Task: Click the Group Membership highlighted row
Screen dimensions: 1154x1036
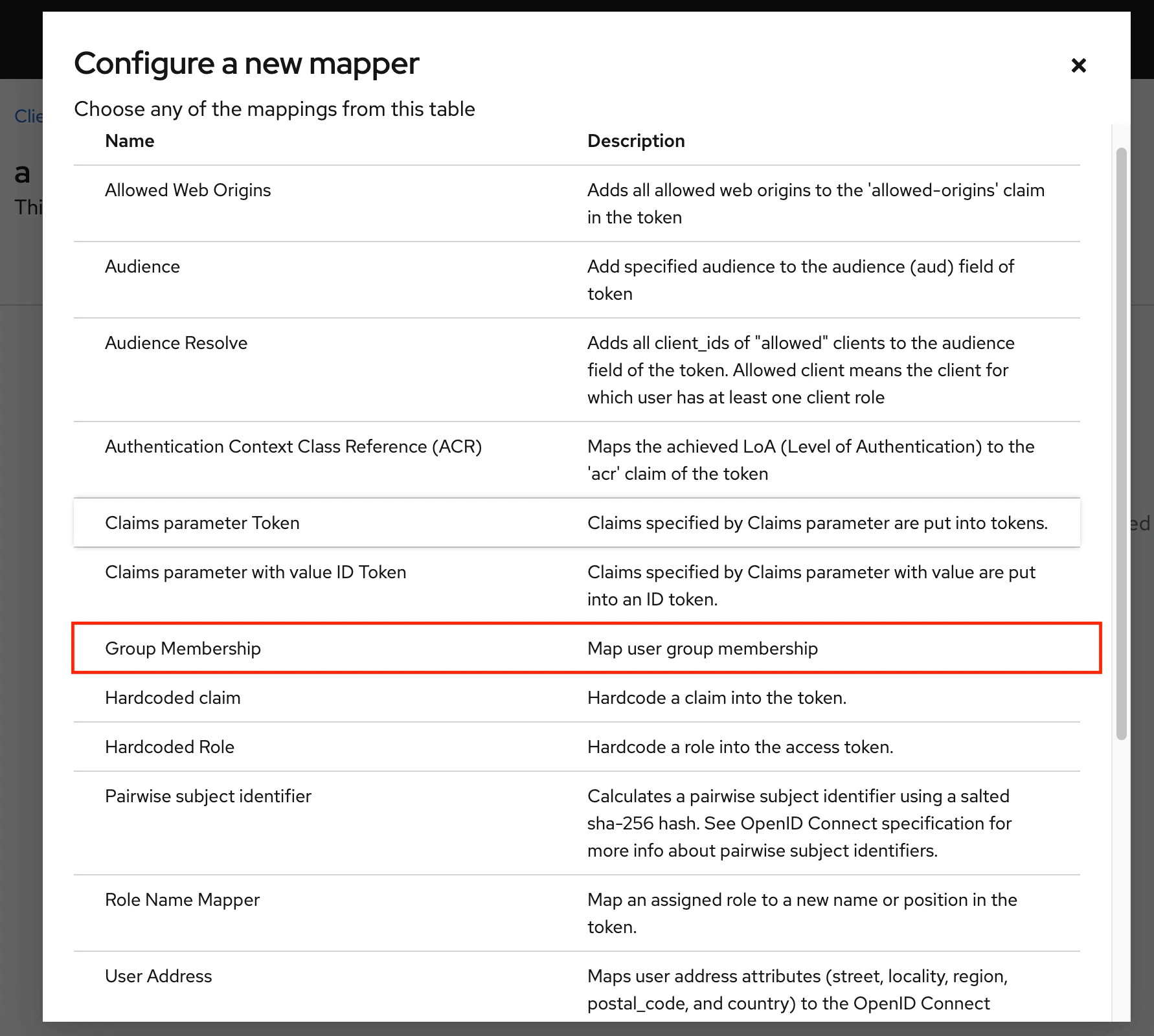Action: coord(583,648)
